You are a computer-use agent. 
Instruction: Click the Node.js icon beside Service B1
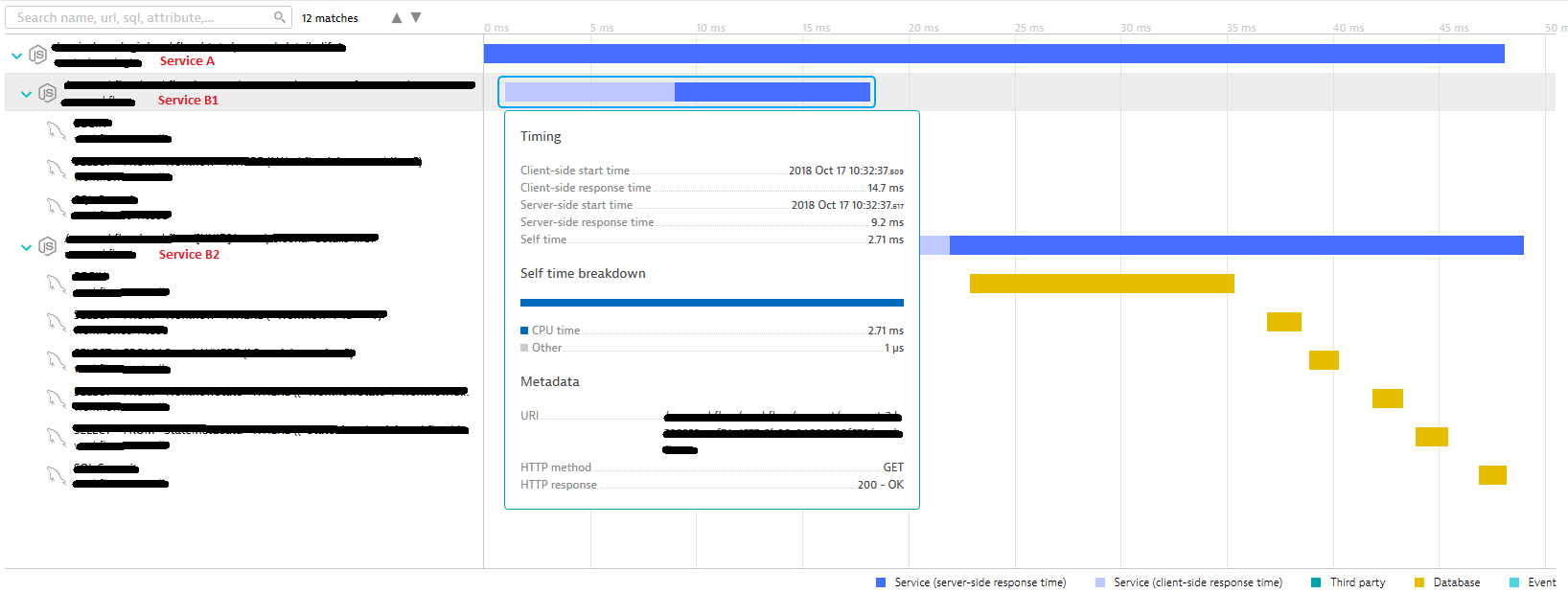47,93
